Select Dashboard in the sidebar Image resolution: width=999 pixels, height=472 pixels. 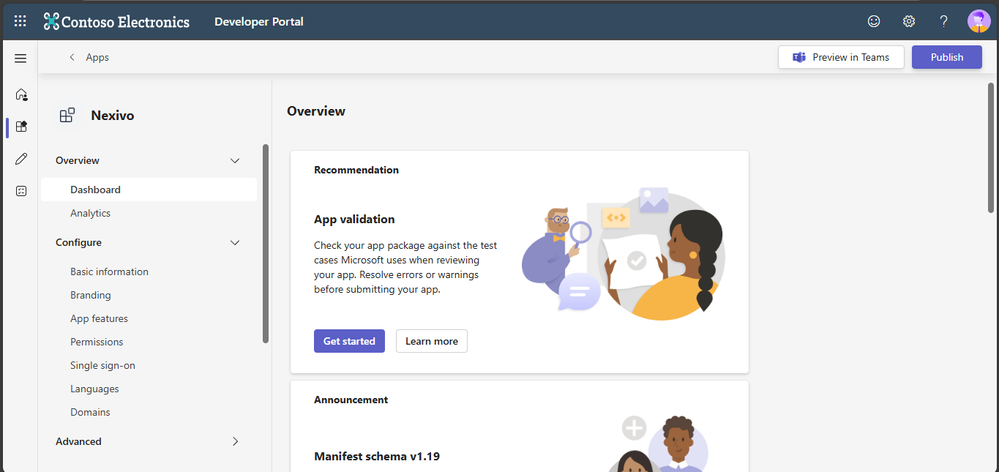[149, 190]
